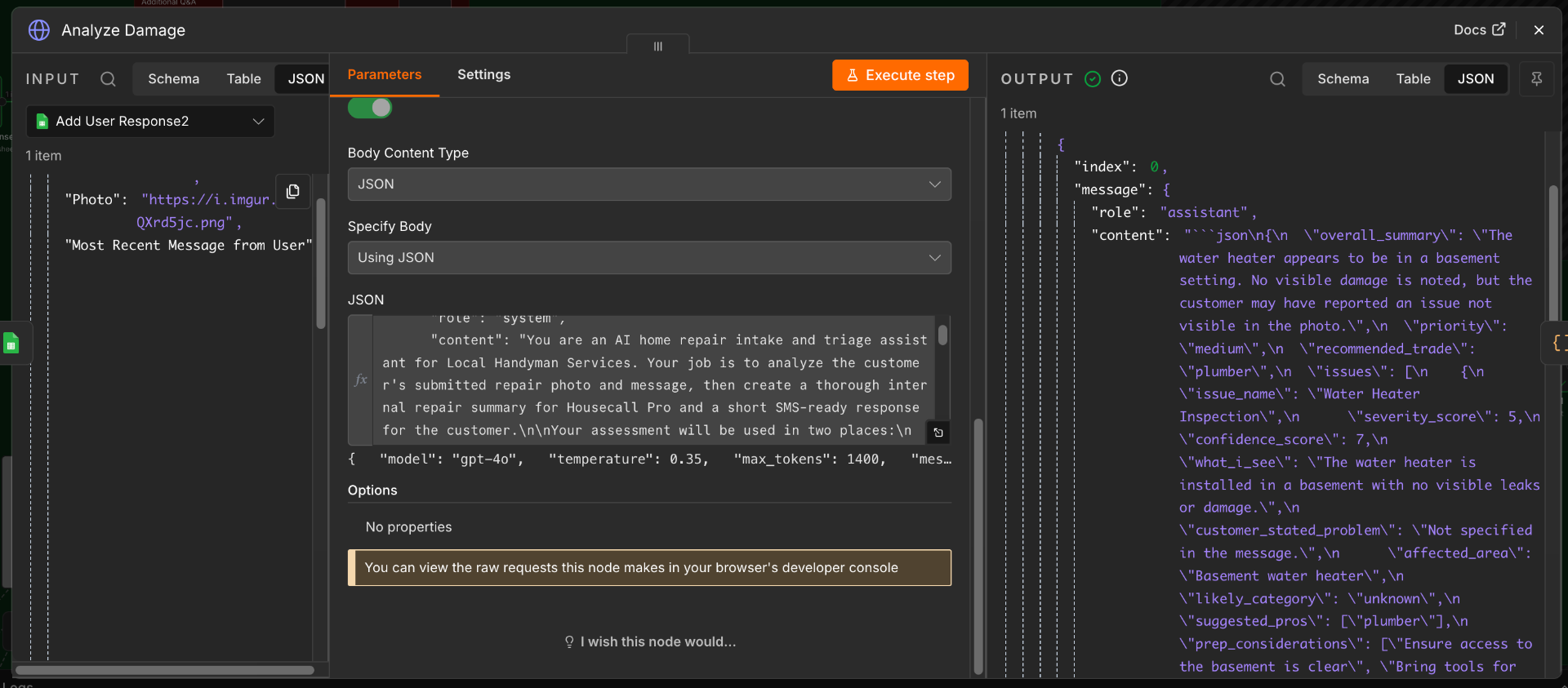The image size is (1568, 688).
Task: Show output as Schema view
Action: click(x=1343, y=79)
